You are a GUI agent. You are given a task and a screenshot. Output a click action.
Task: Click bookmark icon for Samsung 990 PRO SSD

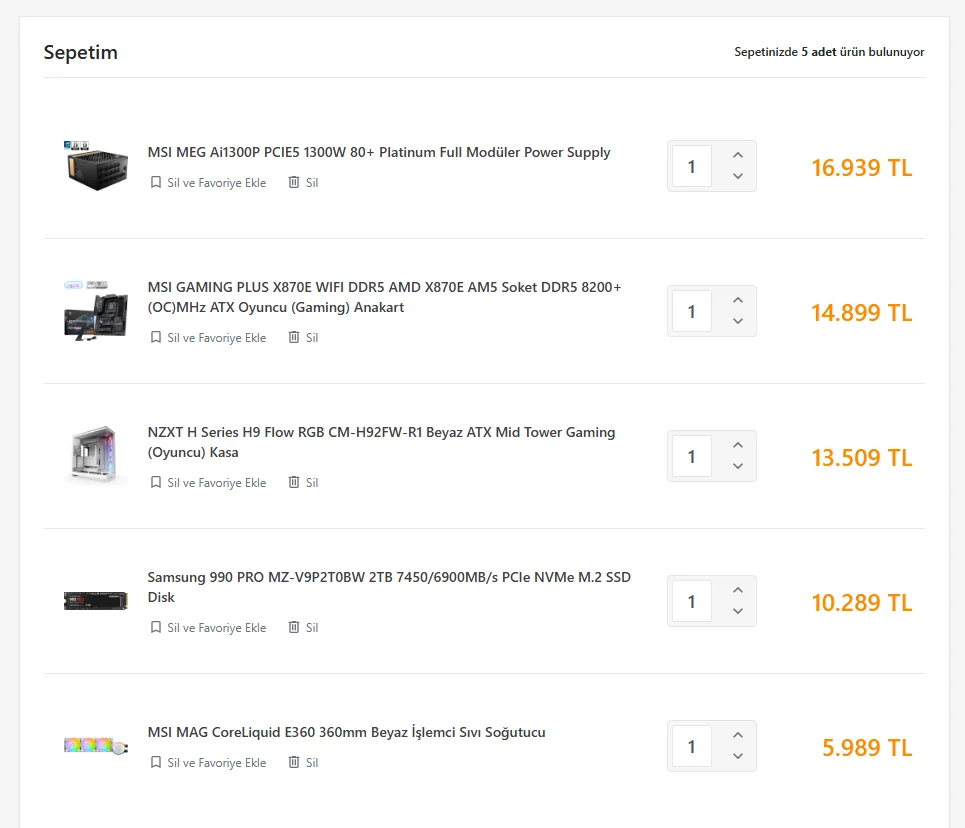(155, 628)
